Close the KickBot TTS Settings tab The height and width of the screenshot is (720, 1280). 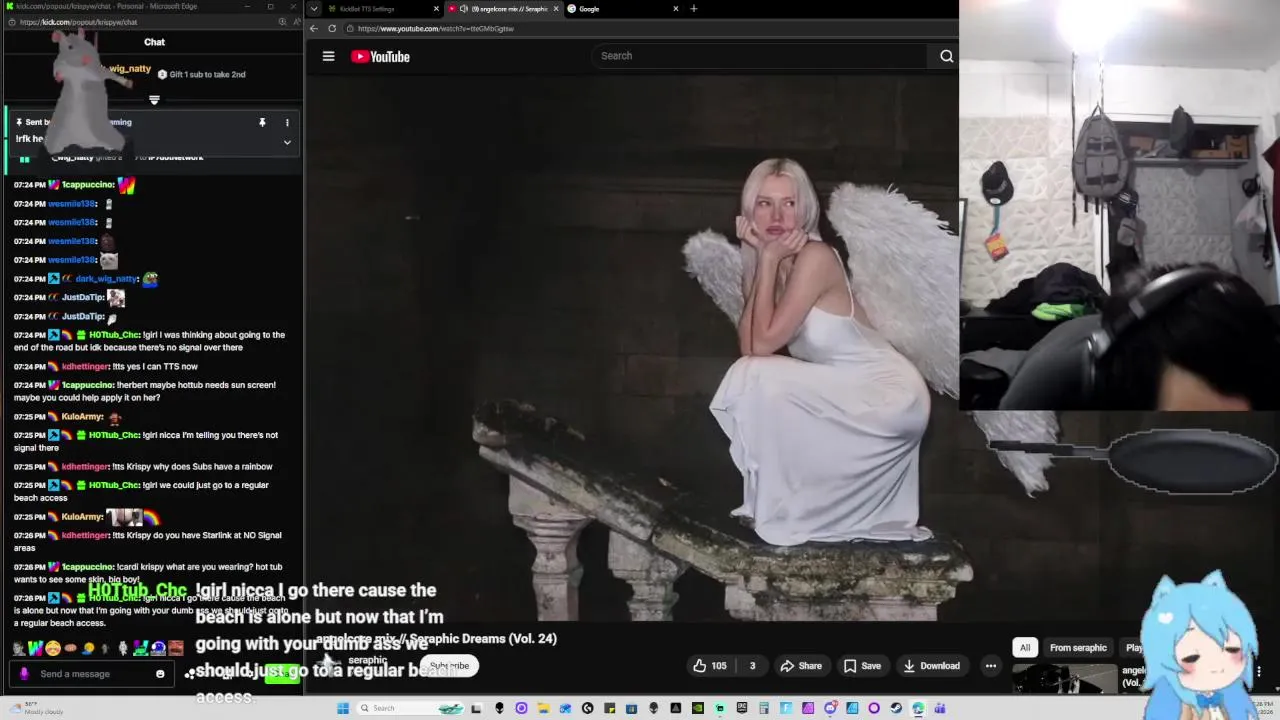[436, 9]
